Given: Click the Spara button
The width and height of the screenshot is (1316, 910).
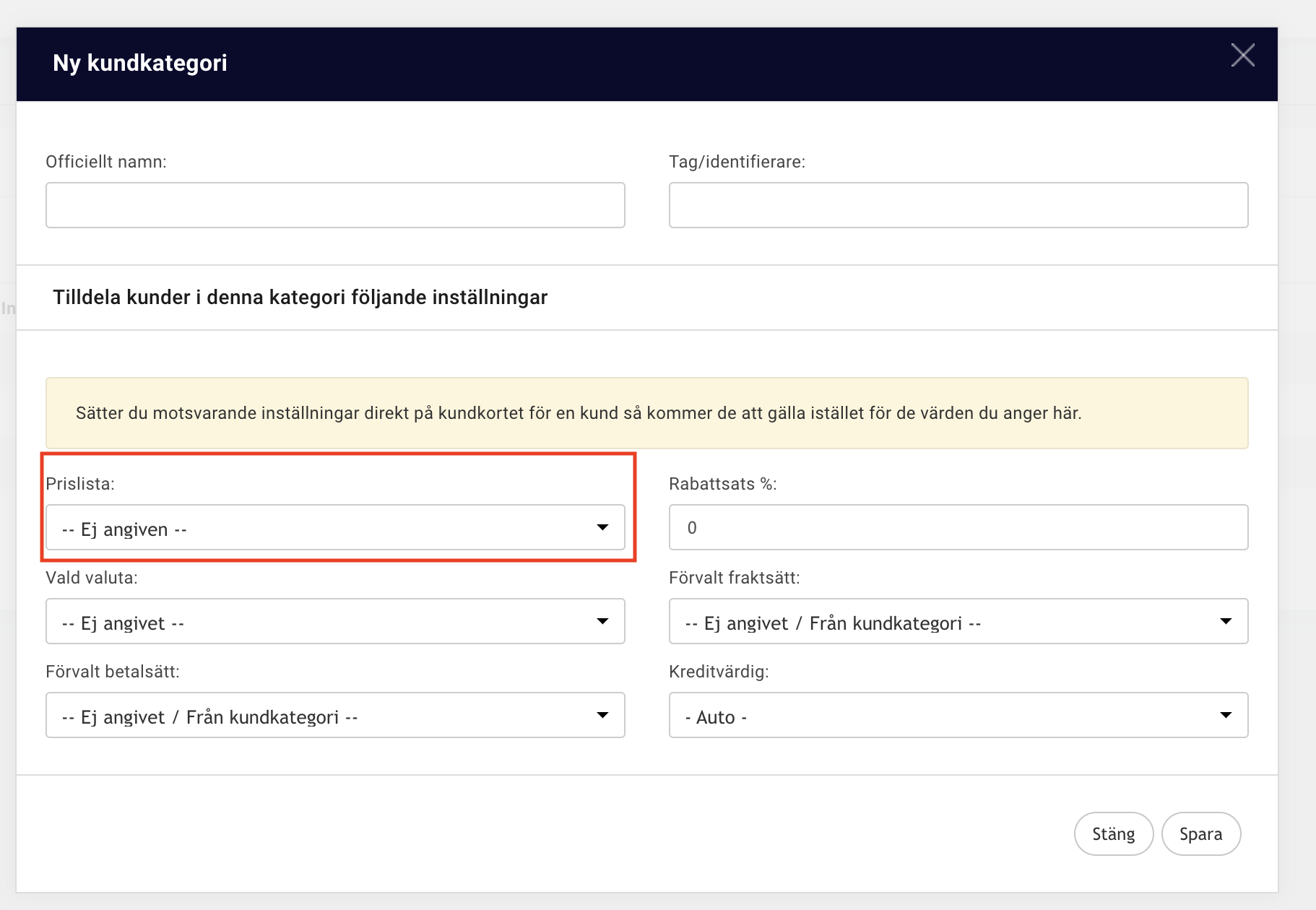Looking at the screenshot, I should pos(1201,834).
